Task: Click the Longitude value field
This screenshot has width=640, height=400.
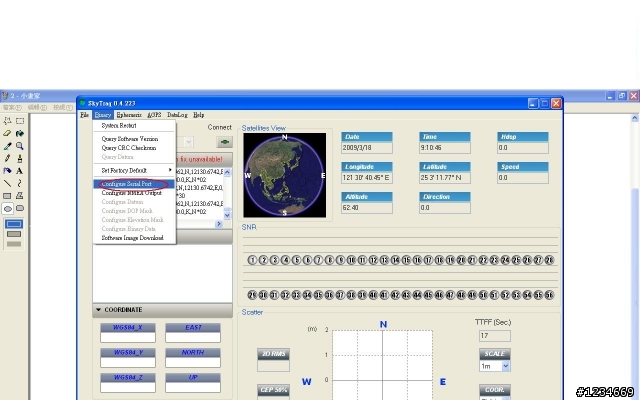Action: (367, 178)
